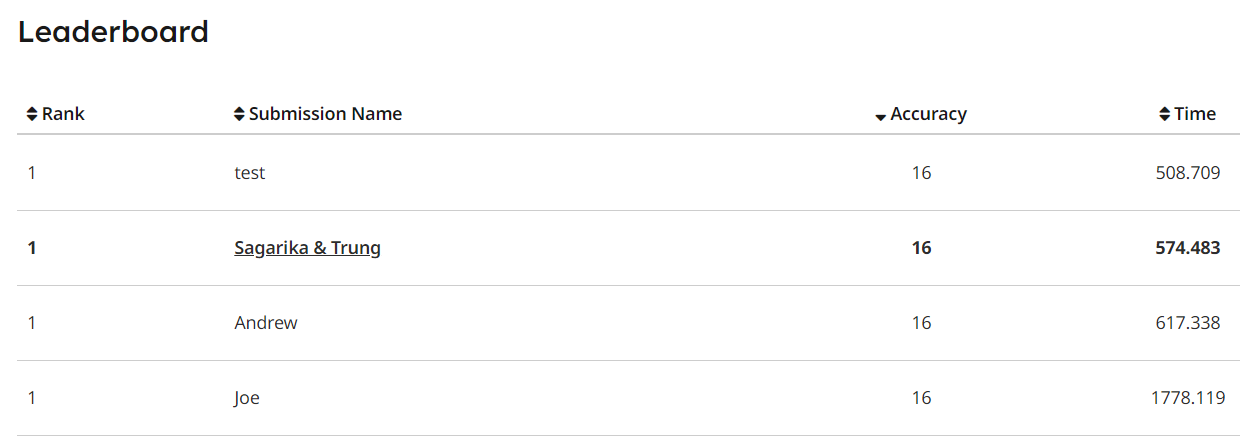Select the test submission name
Screen dimensions: 1240x447
pos(250,173)
